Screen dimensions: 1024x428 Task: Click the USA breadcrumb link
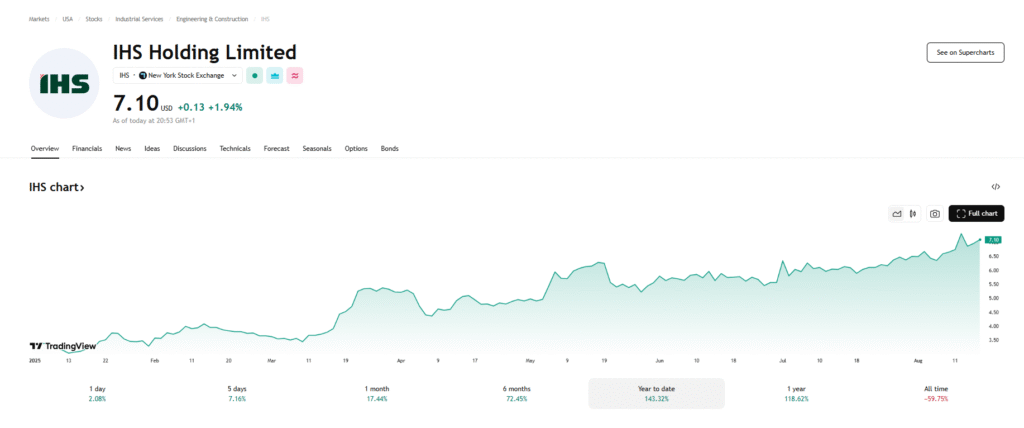(68, 19)
